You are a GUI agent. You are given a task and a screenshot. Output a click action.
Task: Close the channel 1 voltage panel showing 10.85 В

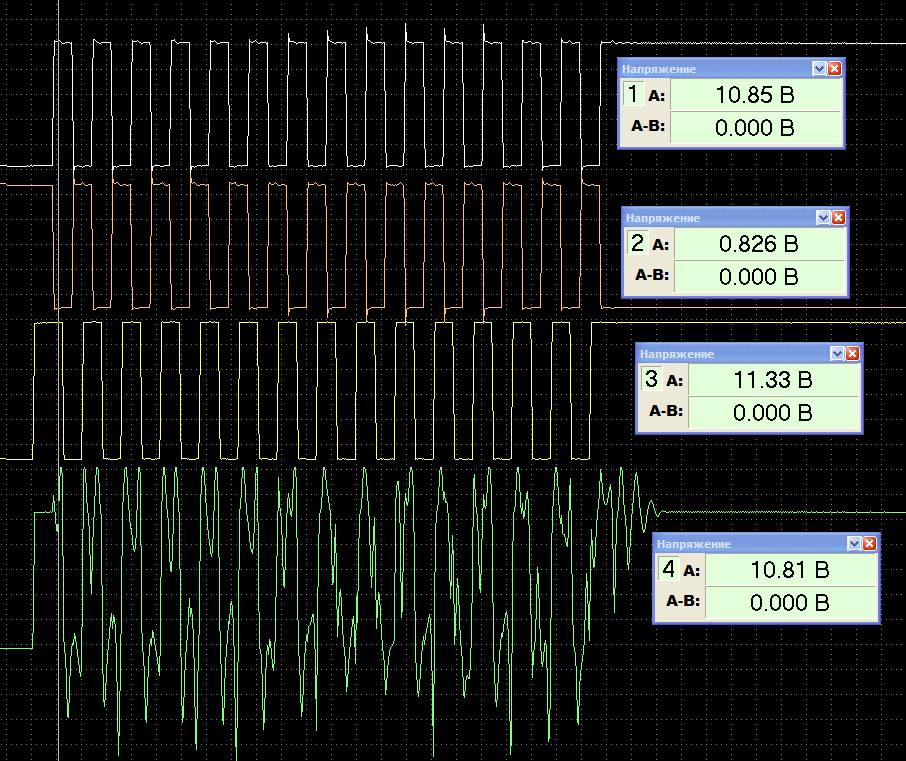[834, 69]
